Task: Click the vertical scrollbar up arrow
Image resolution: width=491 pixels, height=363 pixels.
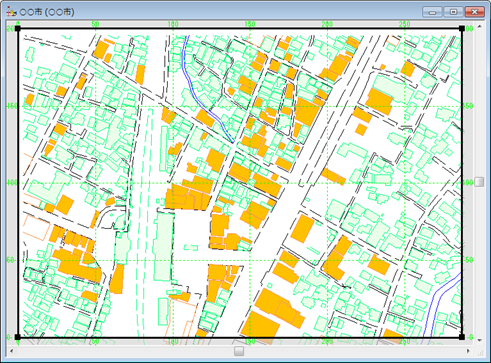Action: (x=479, y=26)
